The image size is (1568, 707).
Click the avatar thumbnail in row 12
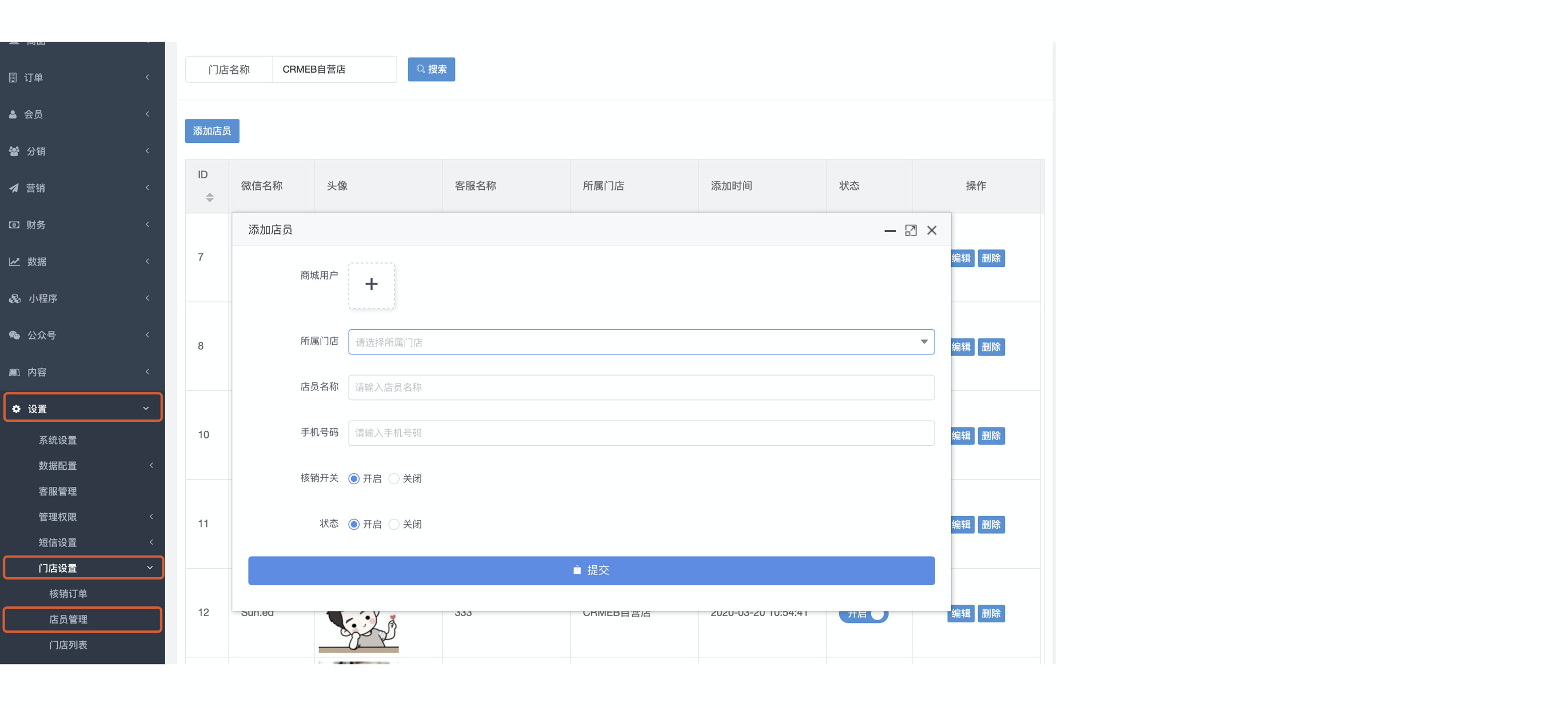click(x=358, y=632)
